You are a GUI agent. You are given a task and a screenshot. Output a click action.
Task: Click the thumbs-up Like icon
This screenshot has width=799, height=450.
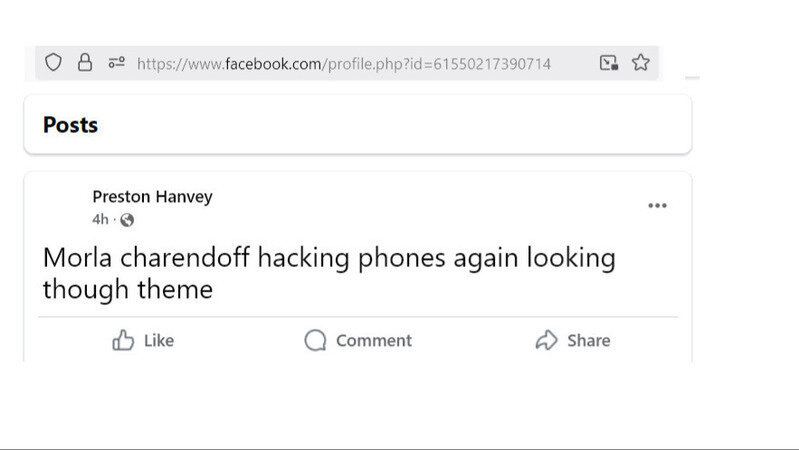coord(123,341)
